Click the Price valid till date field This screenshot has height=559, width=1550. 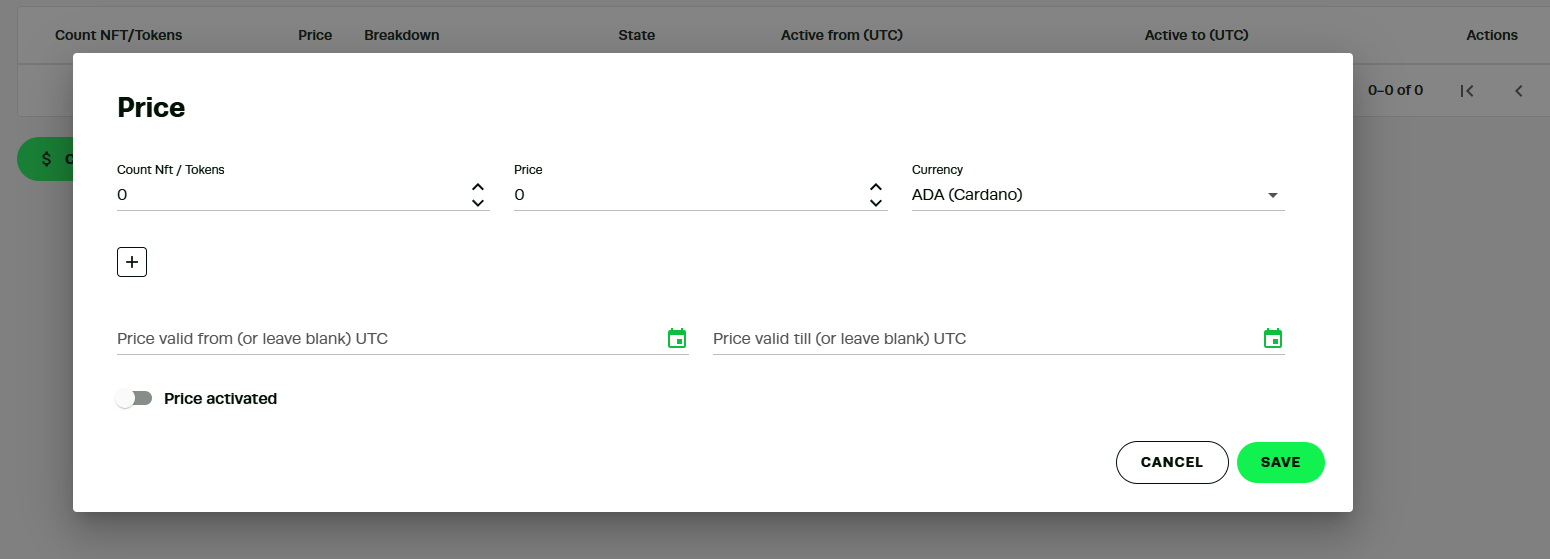pos(985,338)
